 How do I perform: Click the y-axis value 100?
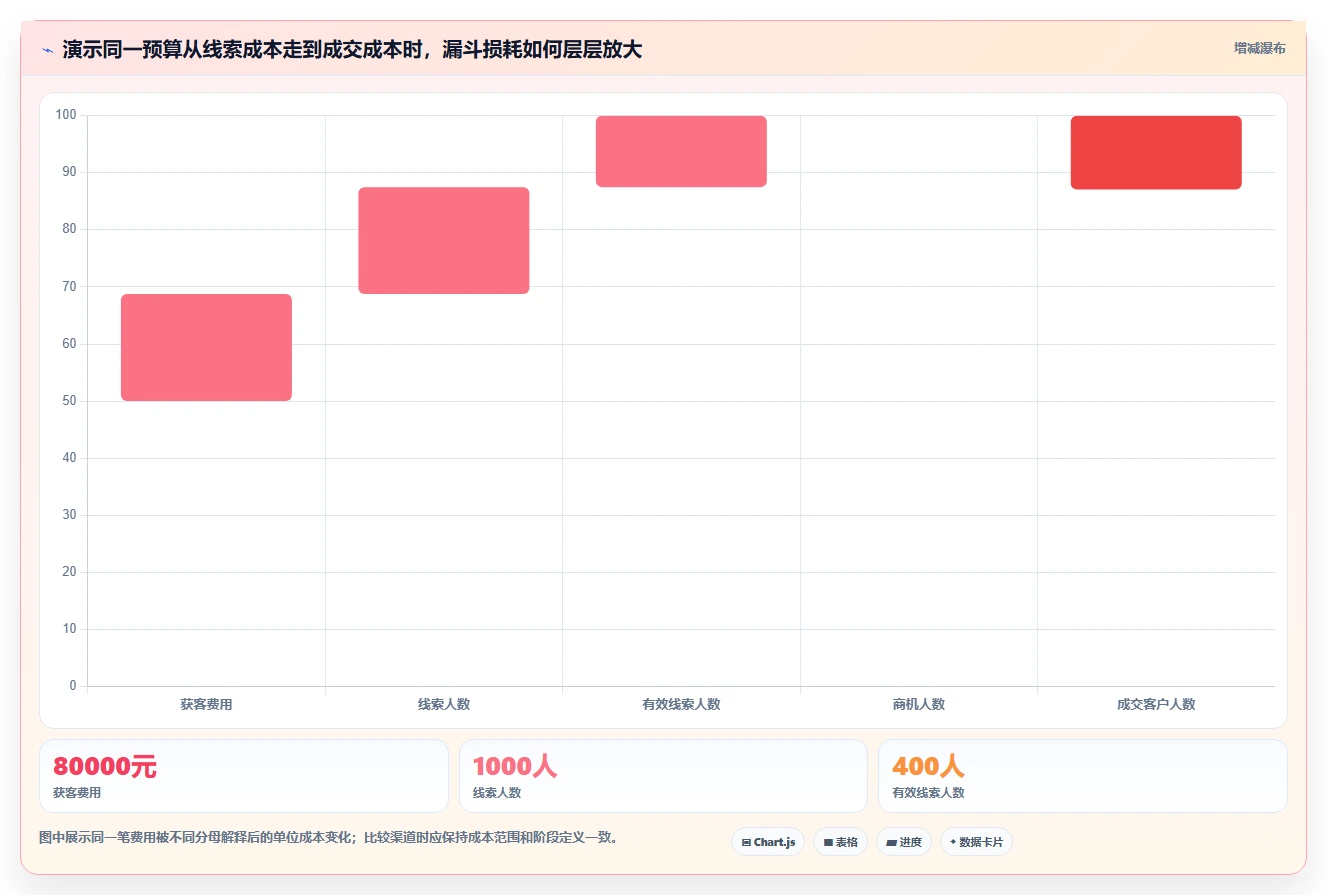click(x=66, y=115)
